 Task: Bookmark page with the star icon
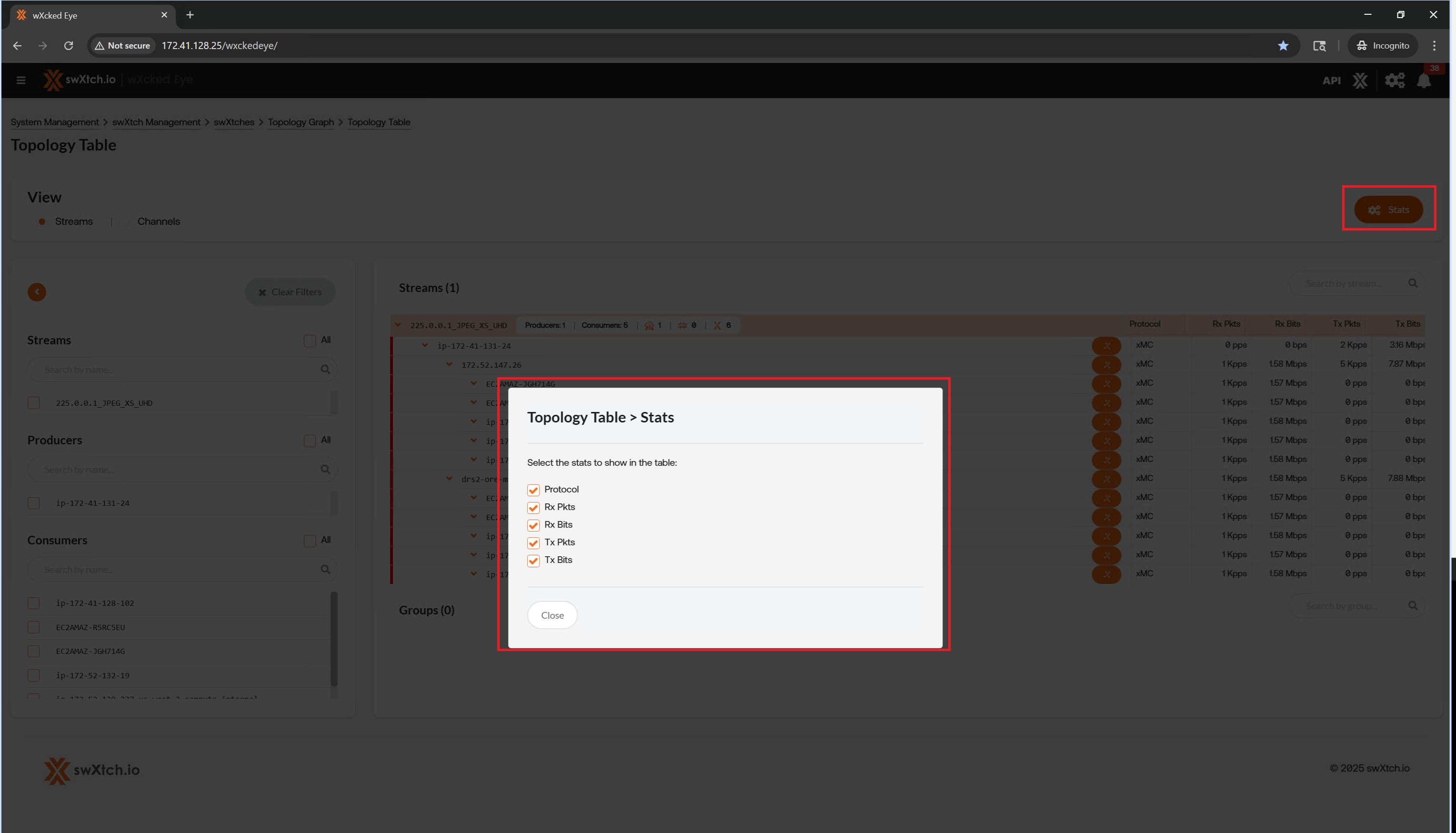click(1283, 46)
